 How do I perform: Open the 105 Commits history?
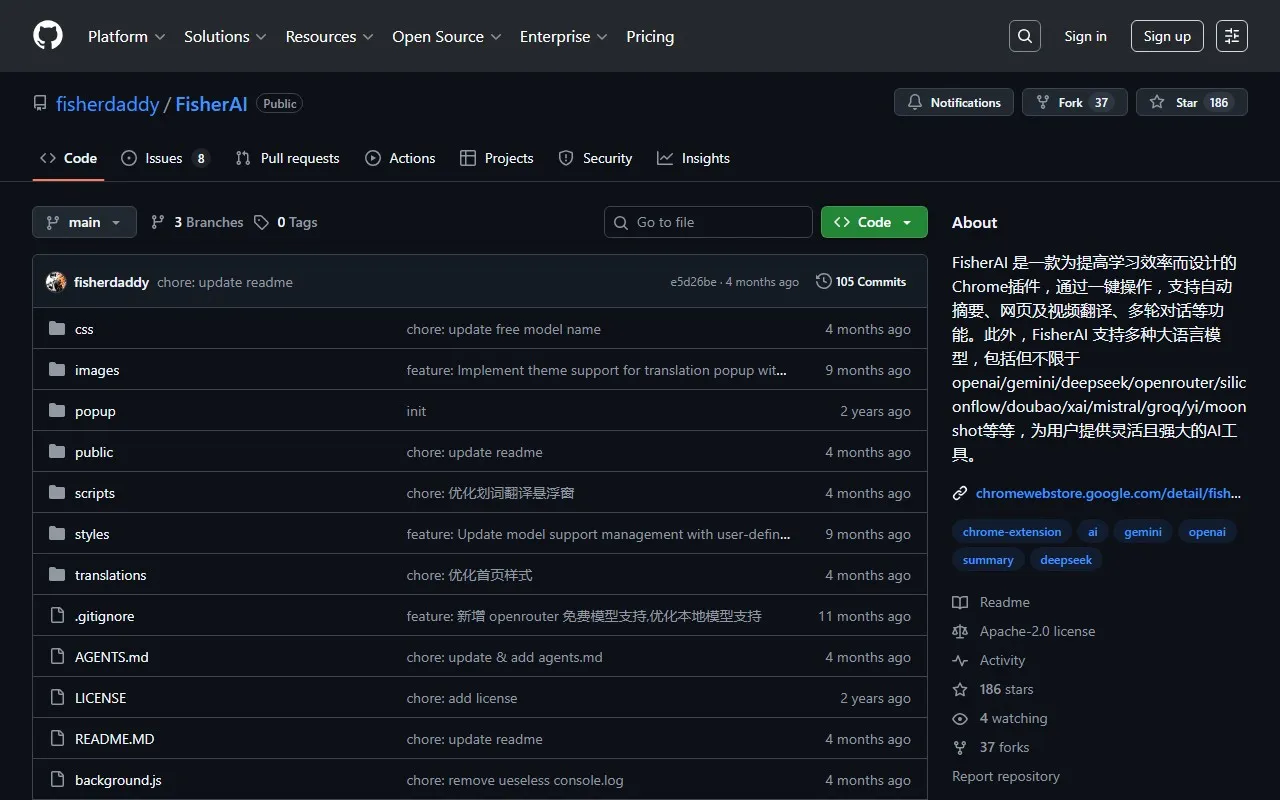861,282
